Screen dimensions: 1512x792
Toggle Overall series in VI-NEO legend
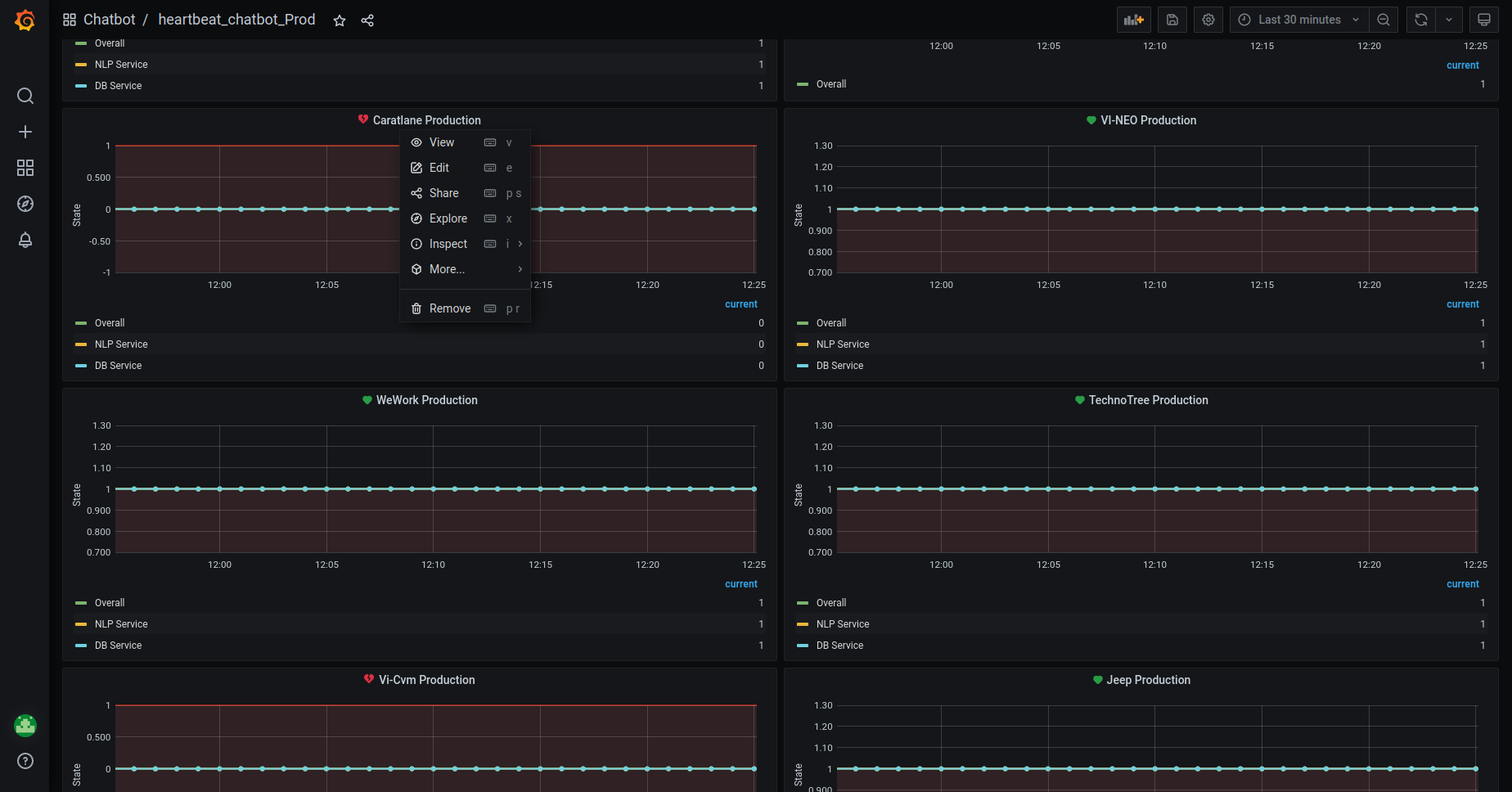[x=830, y=323]
